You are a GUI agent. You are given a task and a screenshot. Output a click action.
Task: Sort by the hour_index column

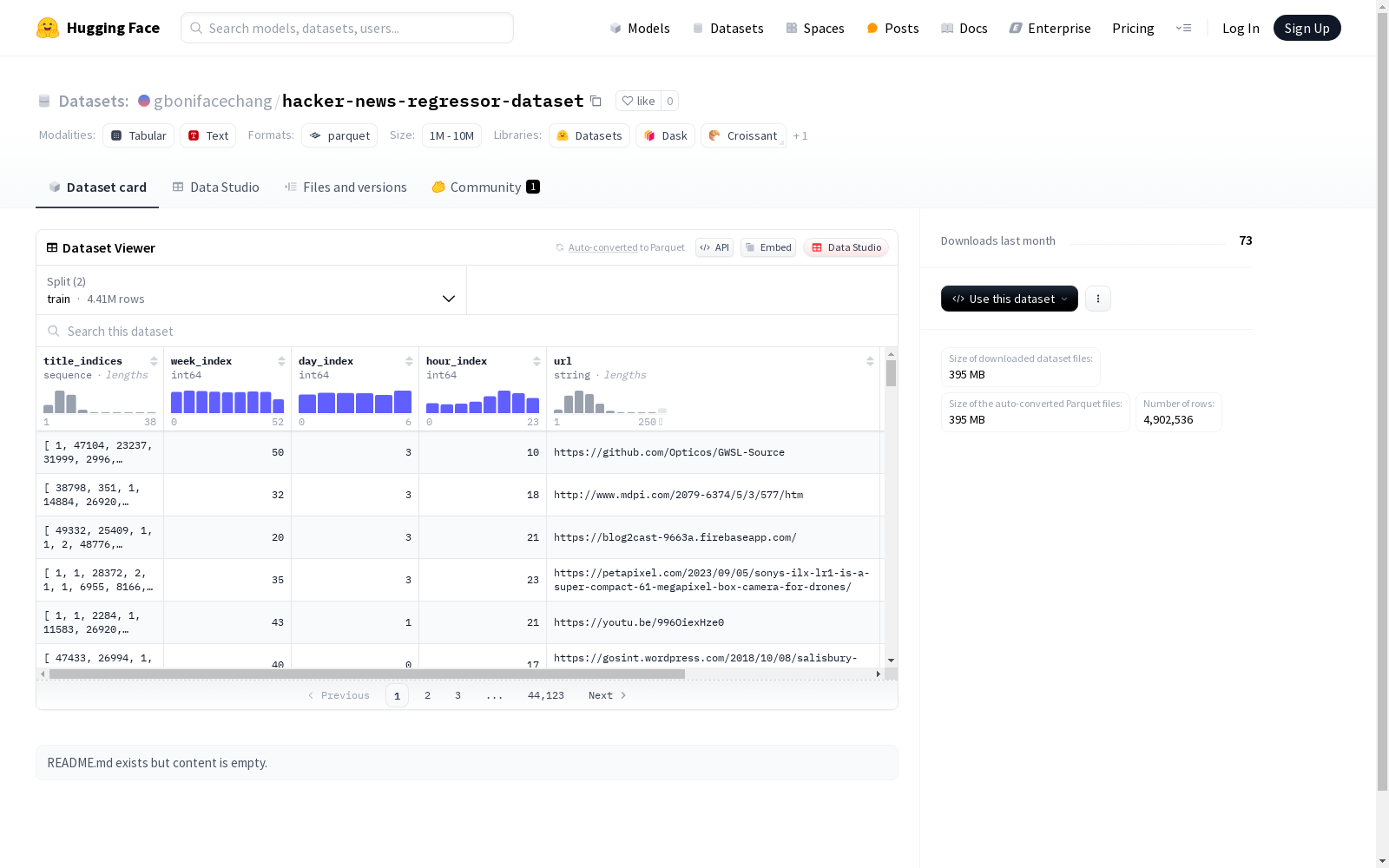537,361
